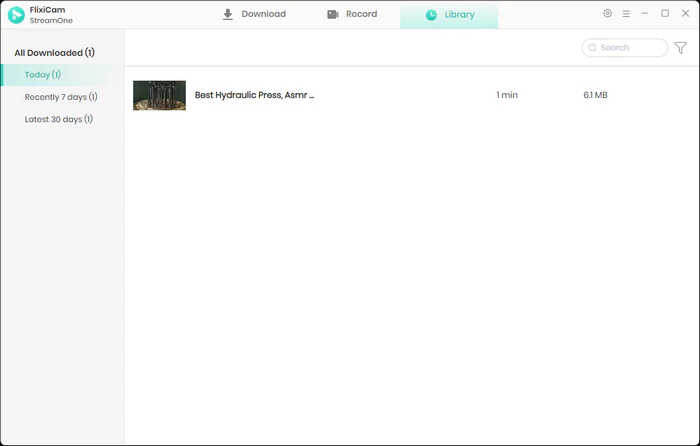Click the filter funnel icon
The width and height of the screenshot is (700, 446).
pyautogui.click(x=681, y=47)
